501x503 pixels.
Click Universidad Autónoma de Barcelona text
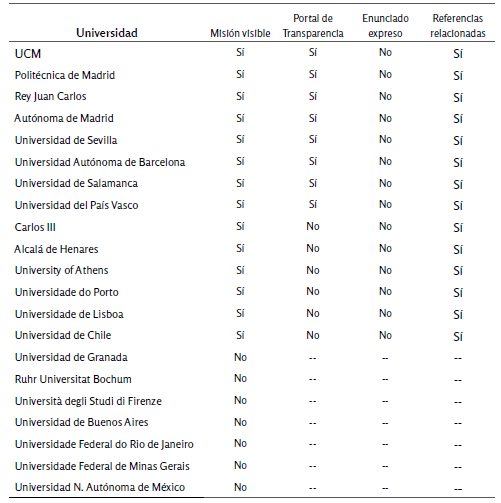coord(100,162)
